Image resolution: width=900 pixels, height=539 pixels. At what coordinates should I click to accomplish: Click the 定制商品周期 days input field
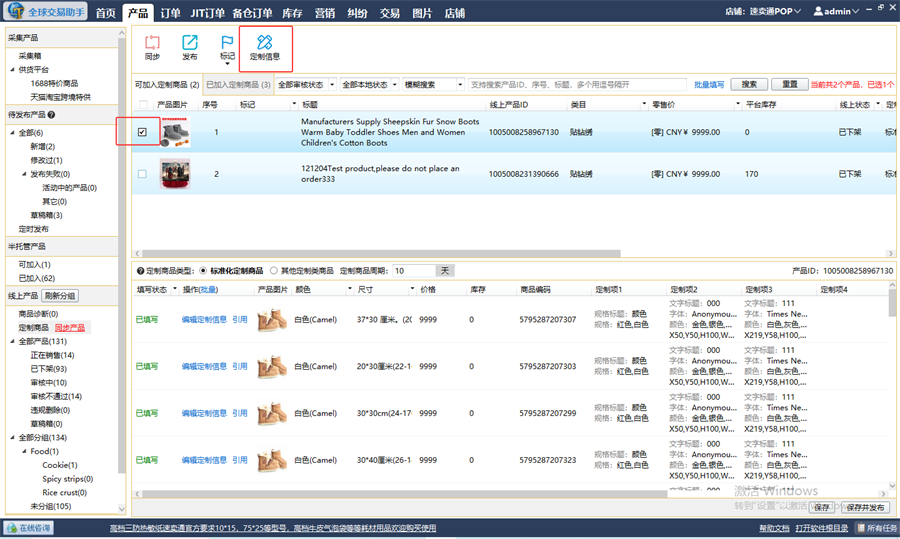pos(414,271)
